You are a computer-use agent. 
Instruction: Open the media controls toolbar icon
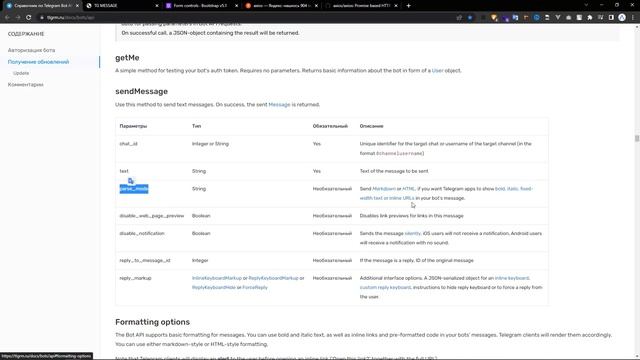pos(600,18)
